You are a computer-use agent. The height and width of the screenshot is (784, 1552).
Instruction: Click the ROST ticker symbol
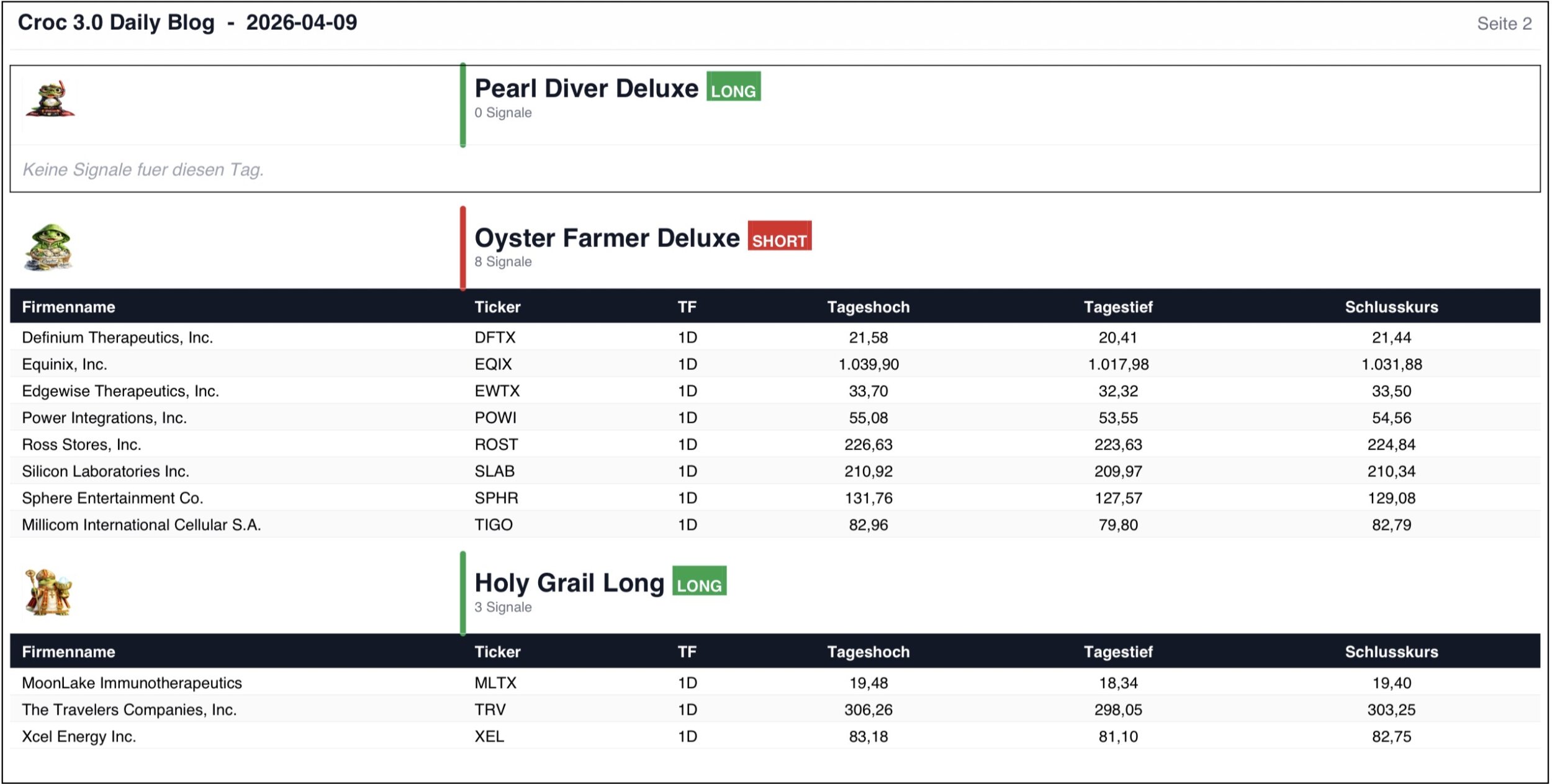(495, 444)
